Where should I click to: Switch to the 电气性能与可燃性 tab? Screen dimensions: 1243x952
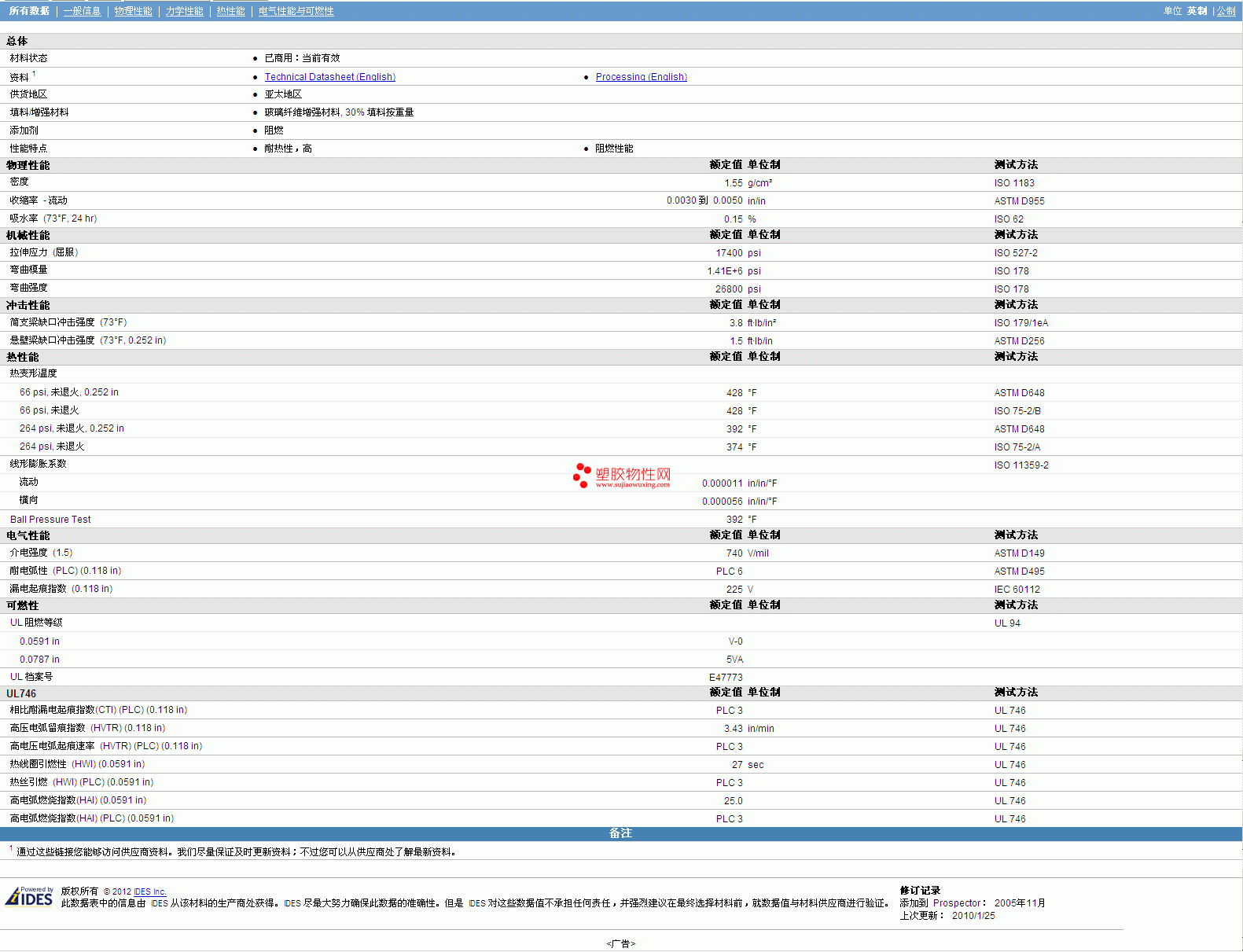pyautogui.click(x=296, y=11)
